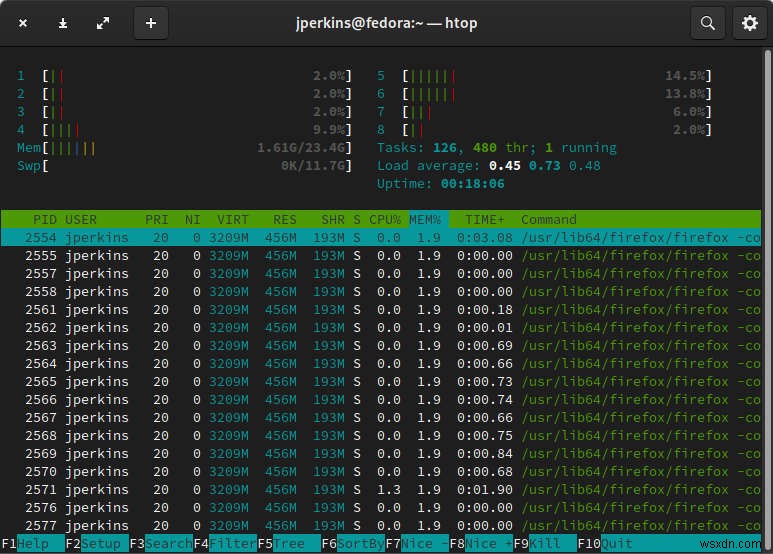
Task: Click F10 Quit in function bar
Action: (x=605, y=544)
